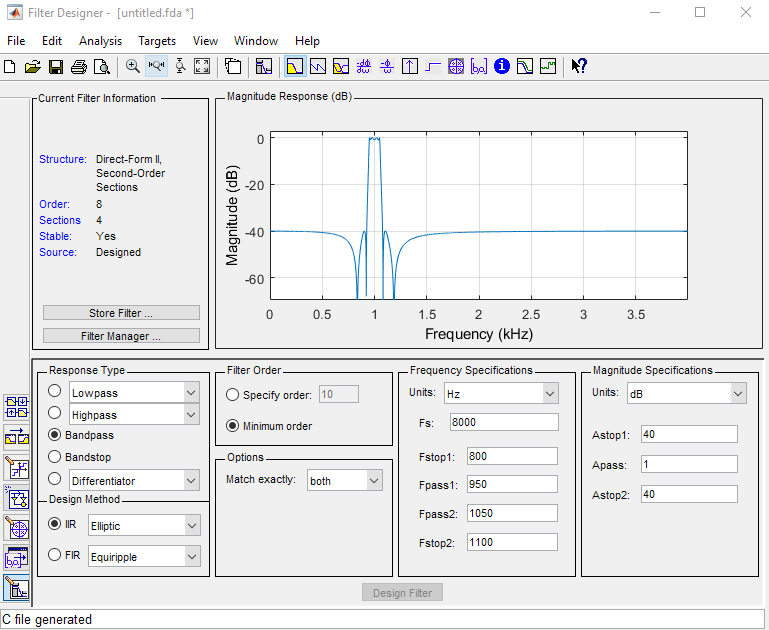Viewport: 769px width, 630px height.
Task: Save session with the floppy disk icon
Action: click(55, 66)
